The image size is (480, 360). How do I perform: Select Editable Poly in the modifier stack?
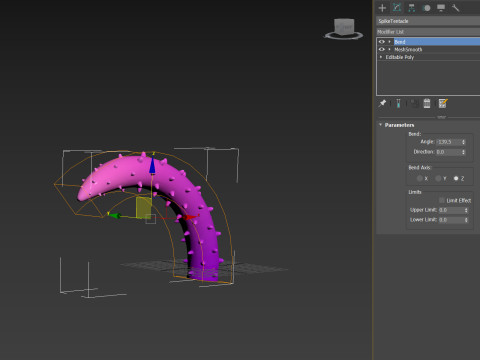tap(400, 57)
